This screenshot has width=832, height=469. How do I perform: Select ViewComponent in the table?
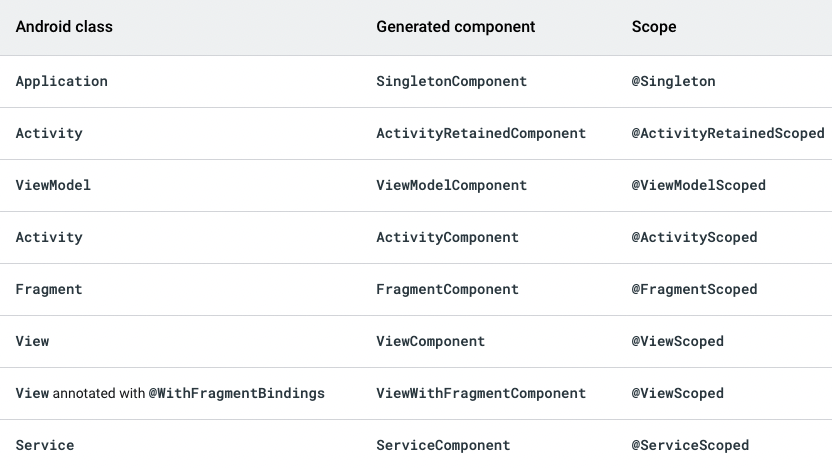(x=430, y=341)
